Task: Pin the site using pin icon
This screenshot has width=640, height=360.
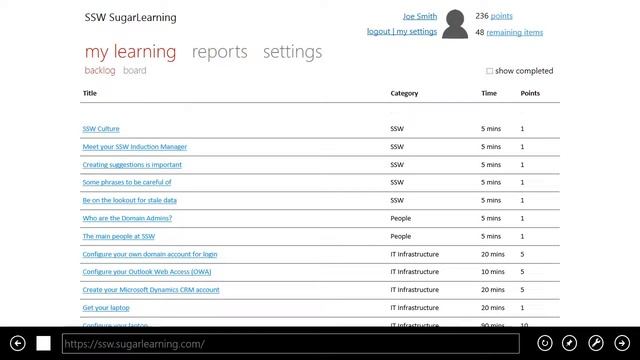Action: coord(569,343)
